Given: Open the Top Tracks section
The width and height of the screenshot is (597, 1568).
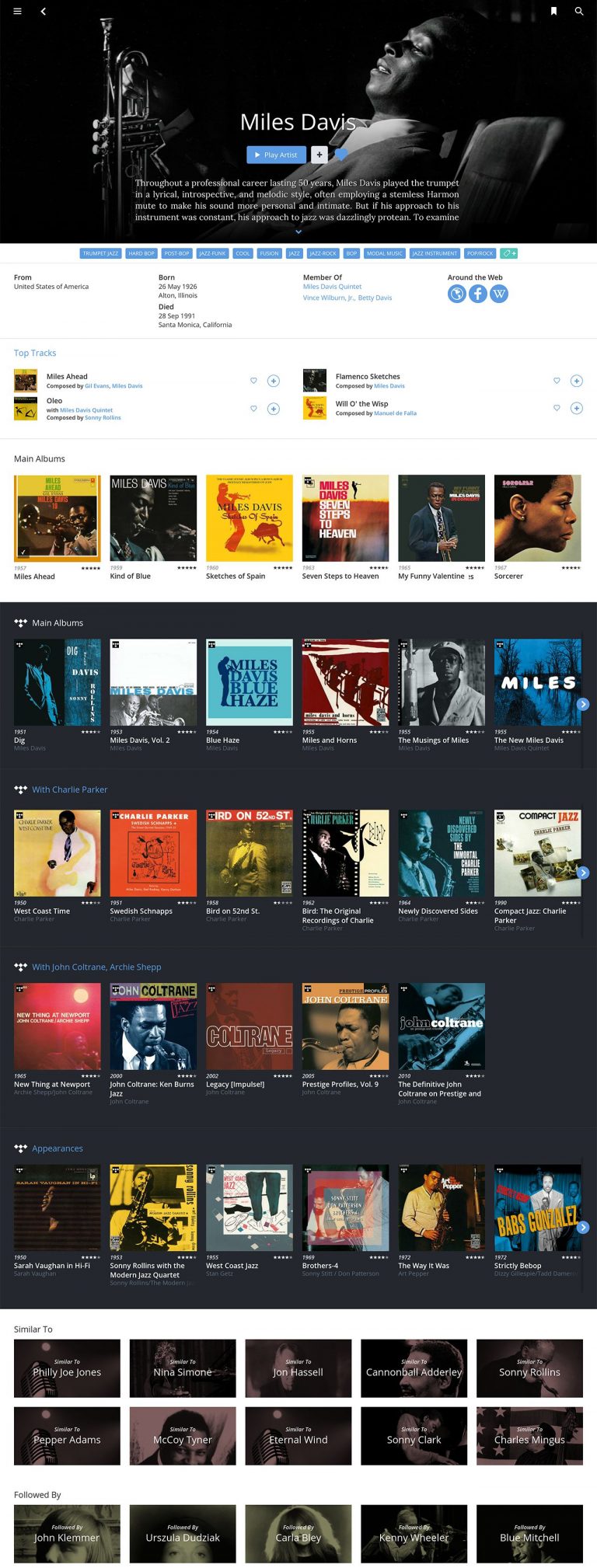Looking at the screenshot, I should [x=35, y=353].
